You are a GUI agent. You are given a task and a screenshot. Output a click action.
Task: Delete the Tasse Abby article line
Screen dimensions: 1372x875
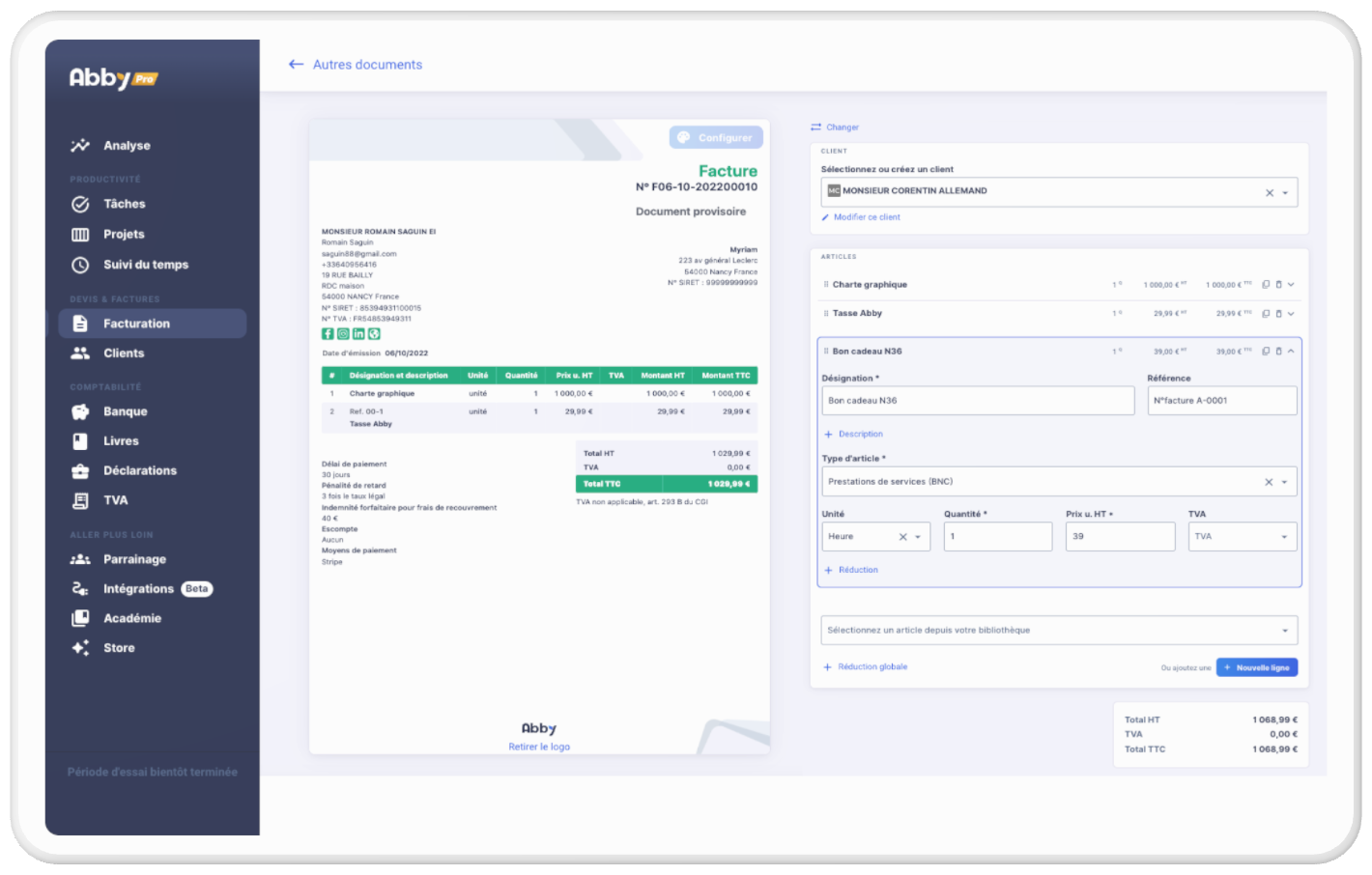point(1278,314)
